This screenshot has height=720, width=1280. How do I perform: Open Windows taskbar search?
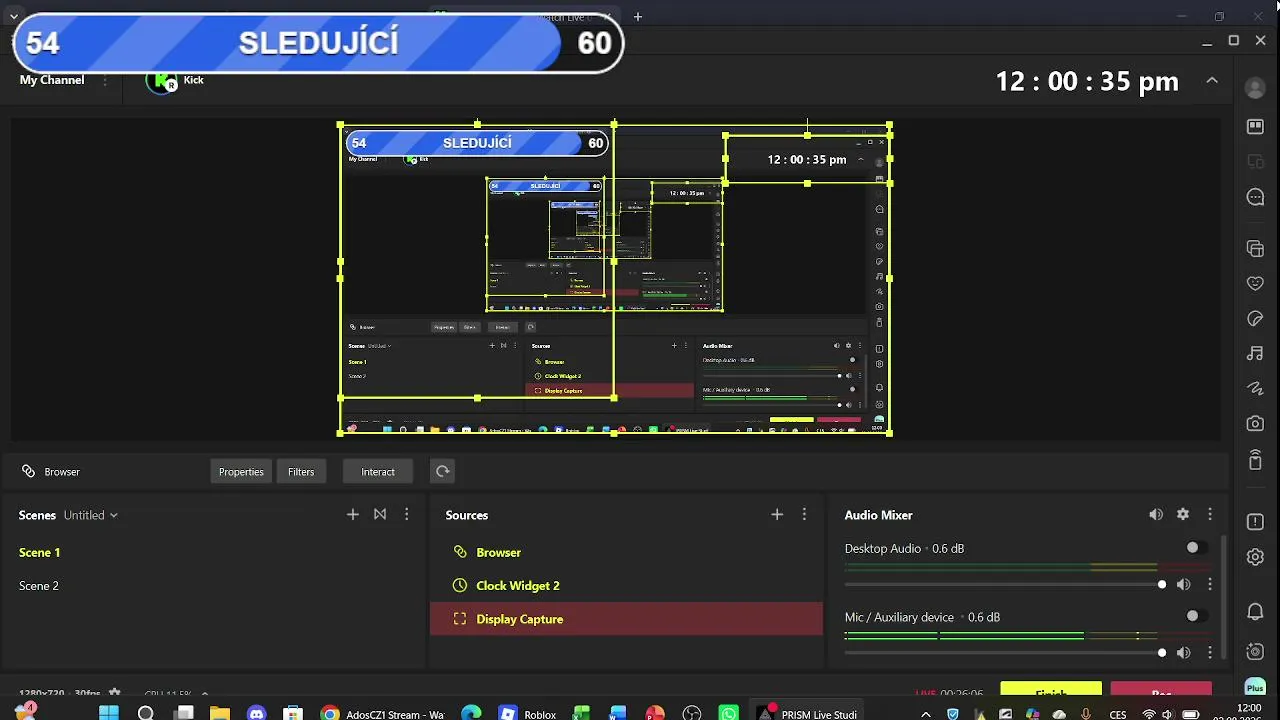tap(146, 713)
